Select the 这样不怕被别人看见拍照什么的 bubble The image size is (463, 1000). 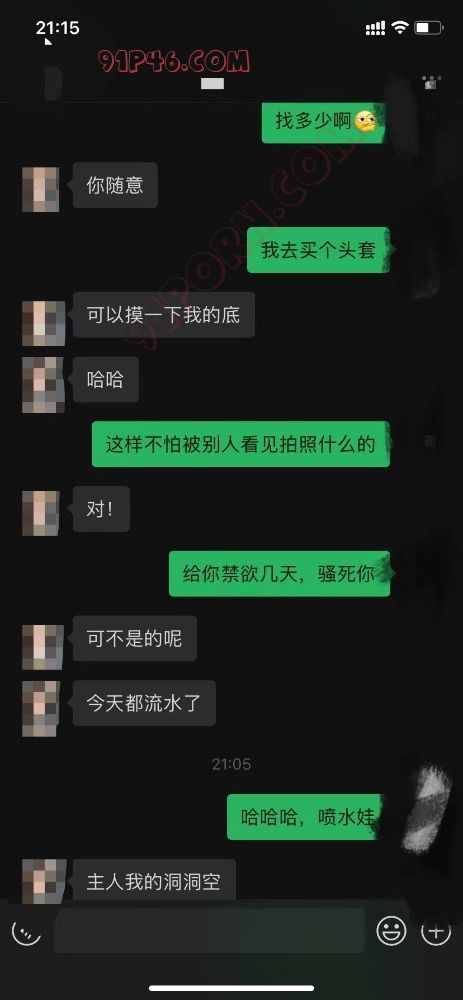coord(240,444)
